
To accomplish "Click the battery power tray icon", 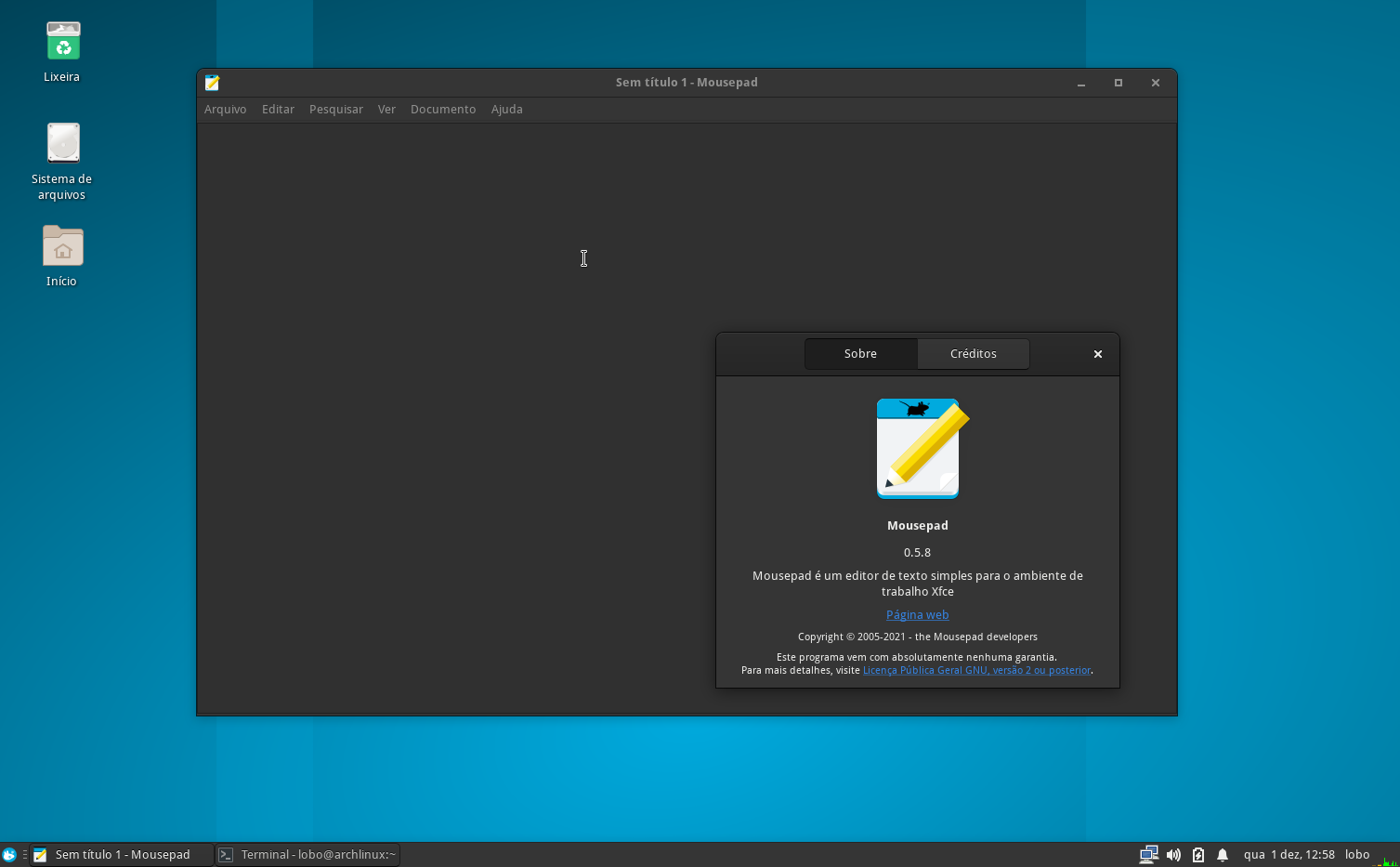I will point(1198,854).
